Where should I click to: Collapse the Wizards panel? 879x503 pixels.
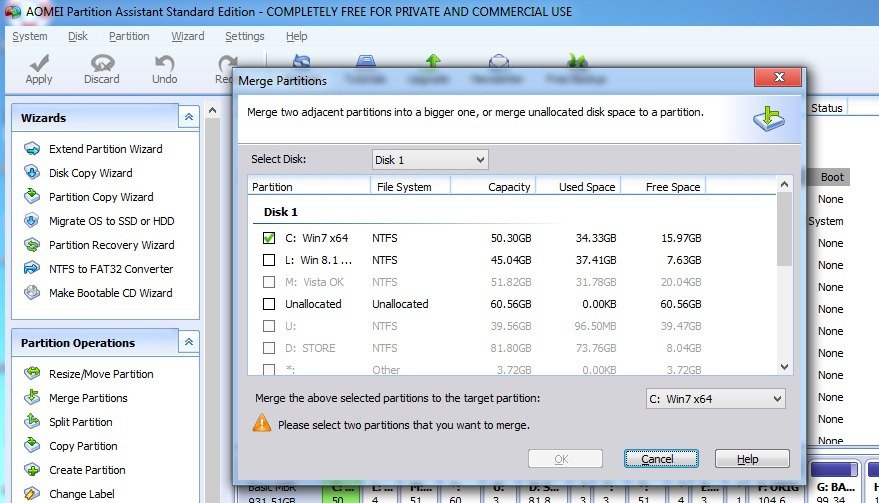point(189,117)
